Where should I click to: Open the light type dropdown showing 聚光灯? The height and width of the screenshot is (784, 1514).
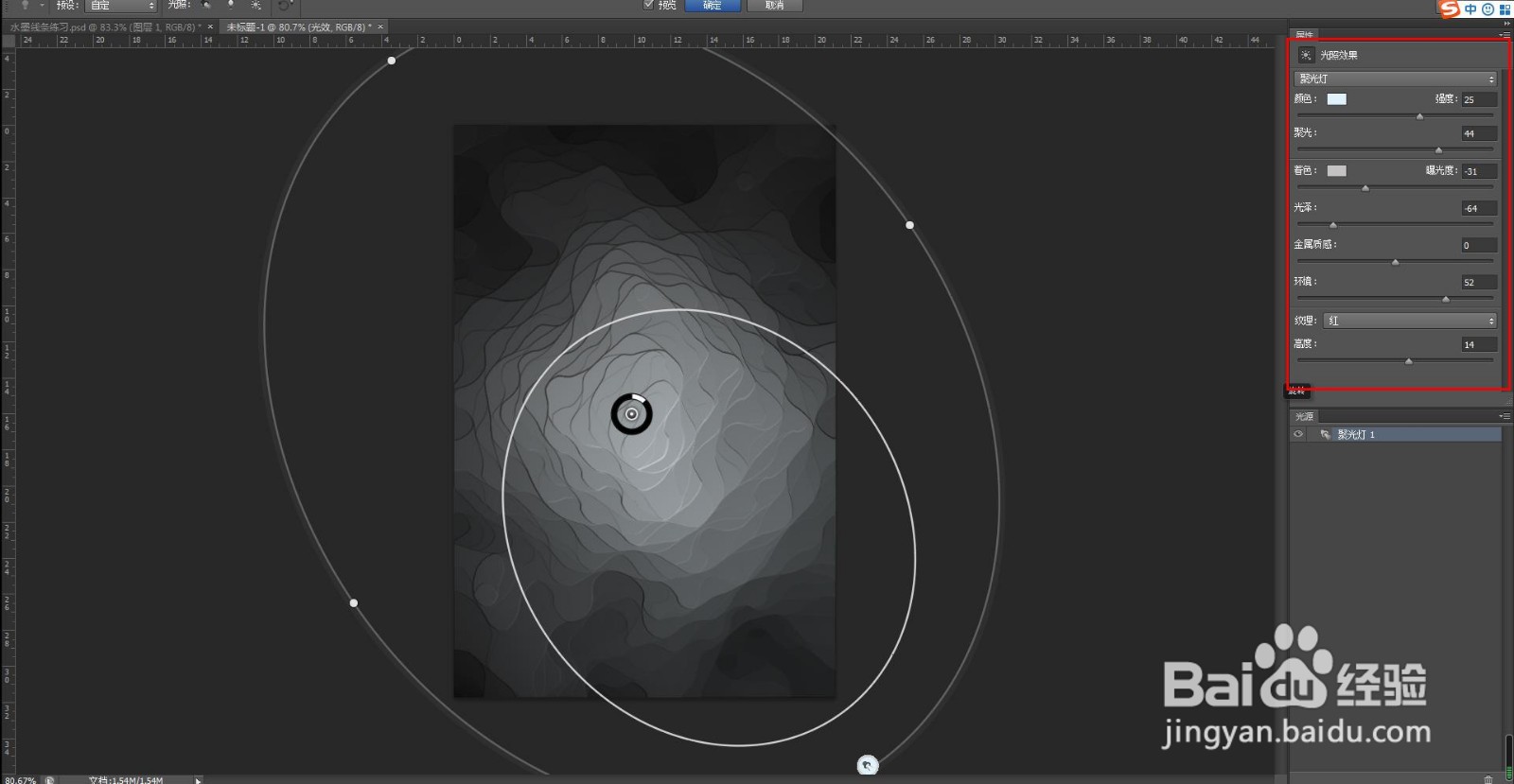click(x=1396, y=78)
